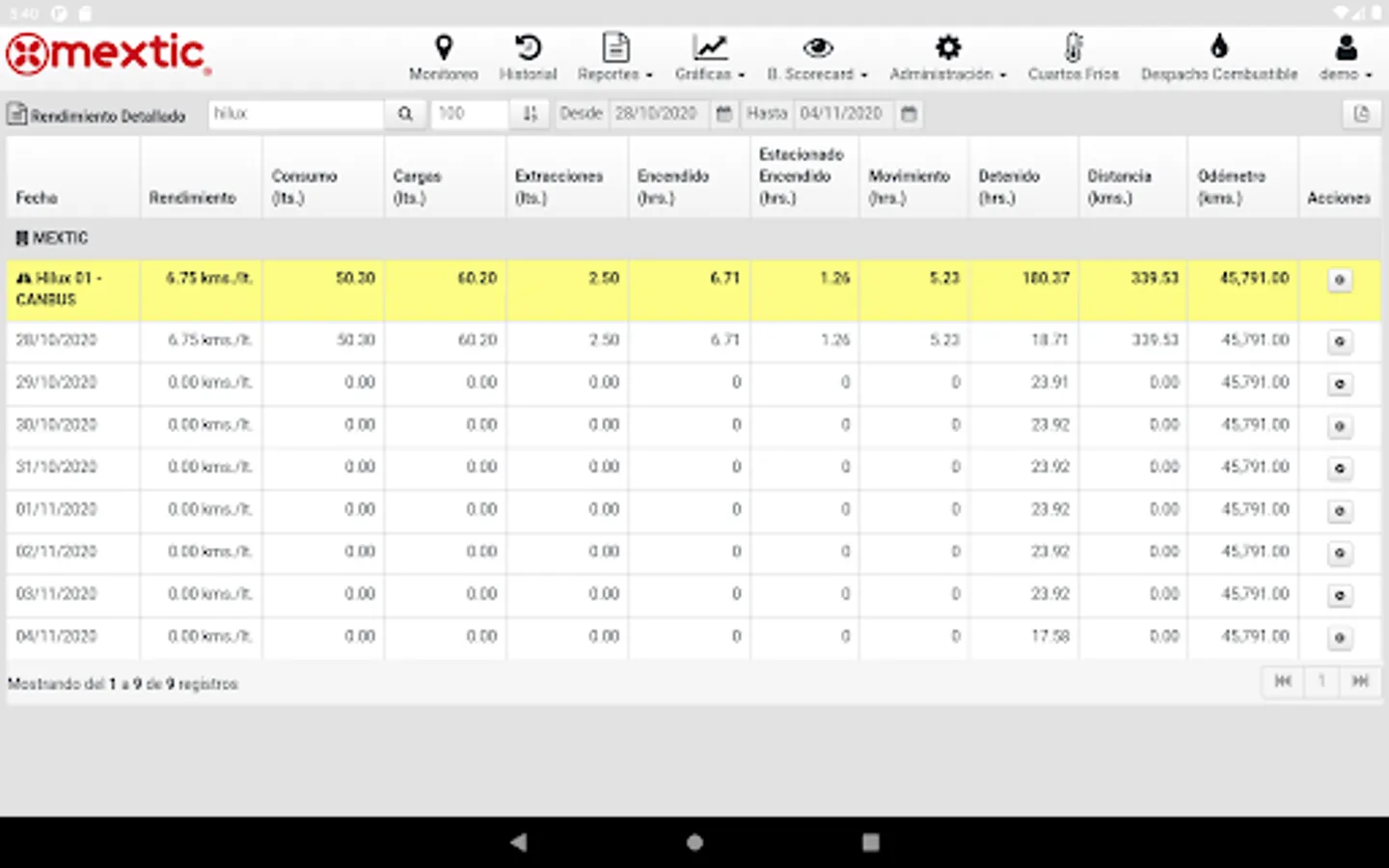
Task: Click action button in 31/10/2020 row
Action: click(x=1340, y=469)
